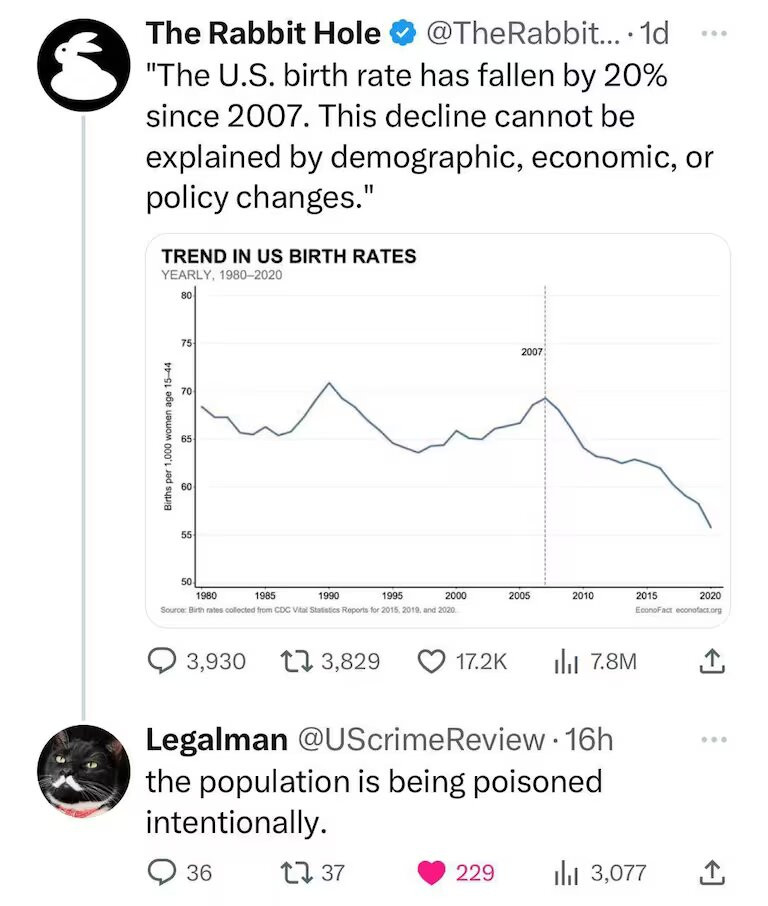Open The Rabbit Hole display name
The width and height of the screenshot is (768, 906).
pos(263,34)
